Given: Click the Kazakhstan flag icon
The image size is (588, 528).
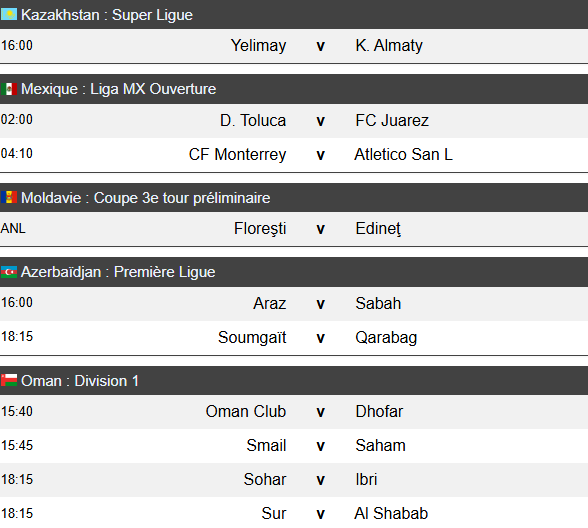Looking at the screenshot, I should point(9,15).
